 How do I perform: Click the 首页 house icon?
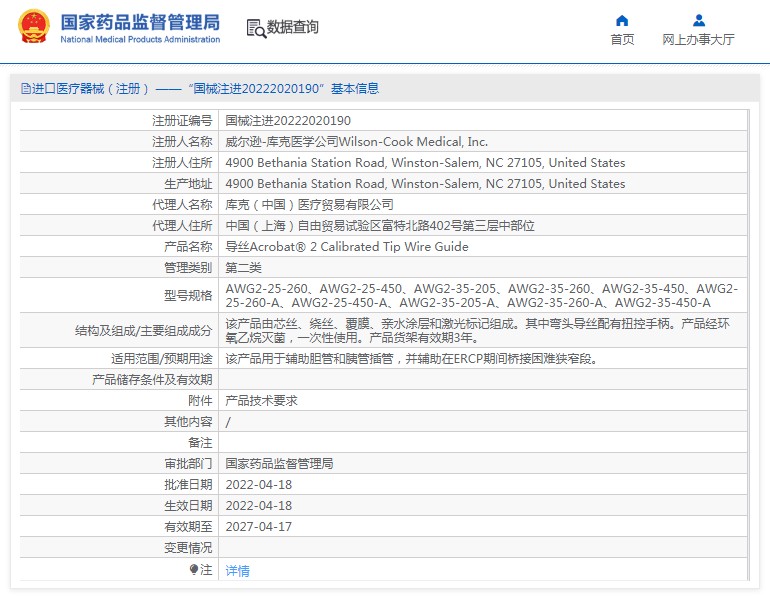click(622, 20)
